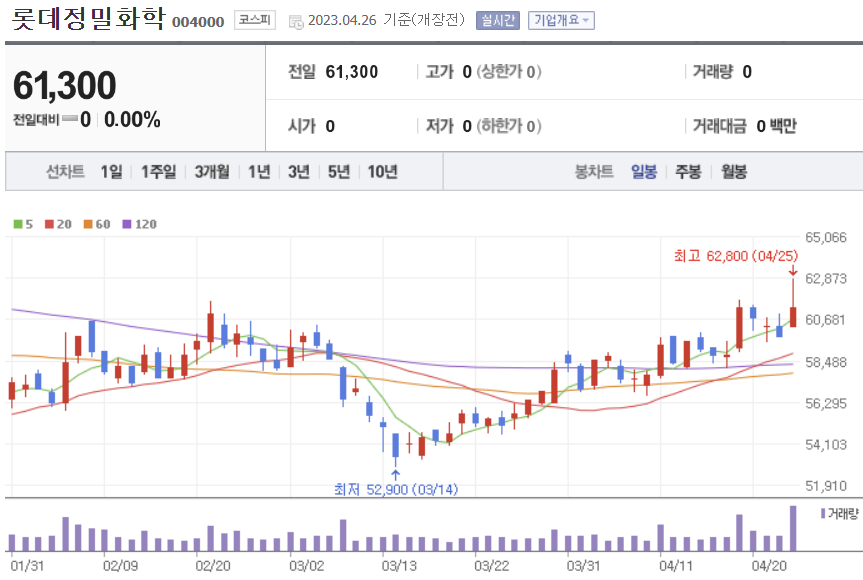This screenshot has height=580, width=863.
Task: Click the 01/31 date label on the axis
Action: [x=28, y=566]
